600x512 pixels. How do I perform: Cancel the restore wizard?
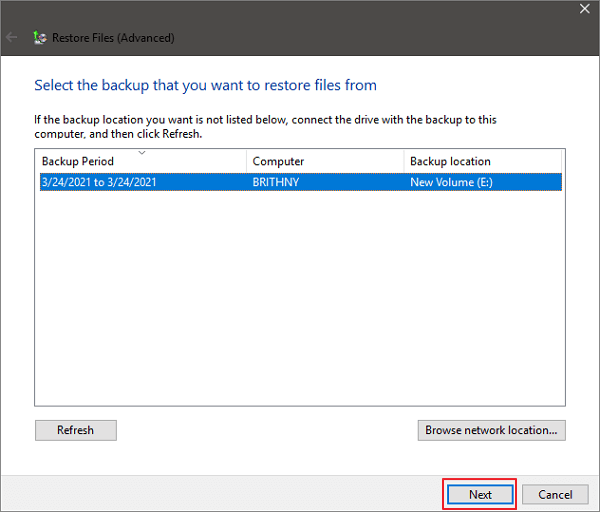[555, 494]
